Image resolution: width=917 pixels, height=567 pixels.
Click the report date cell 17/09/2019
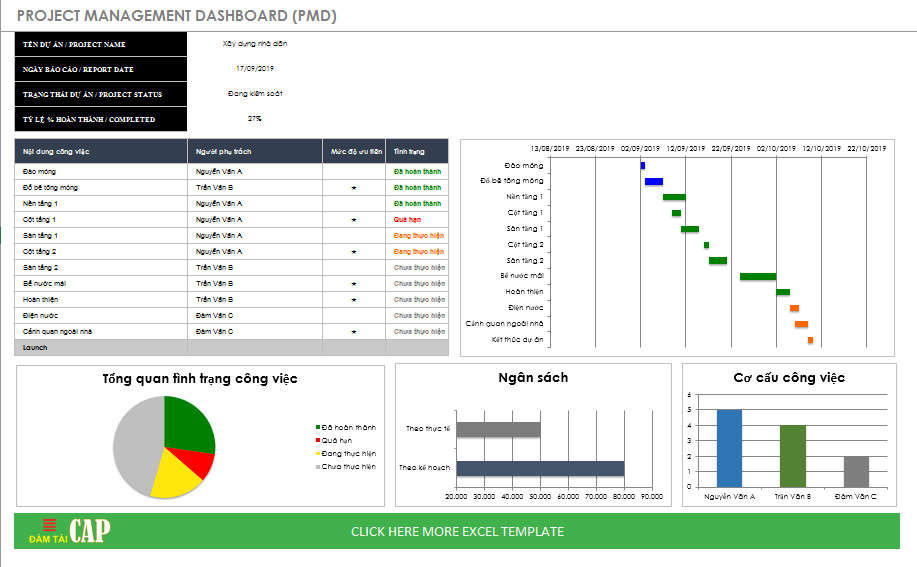(254, 69)
